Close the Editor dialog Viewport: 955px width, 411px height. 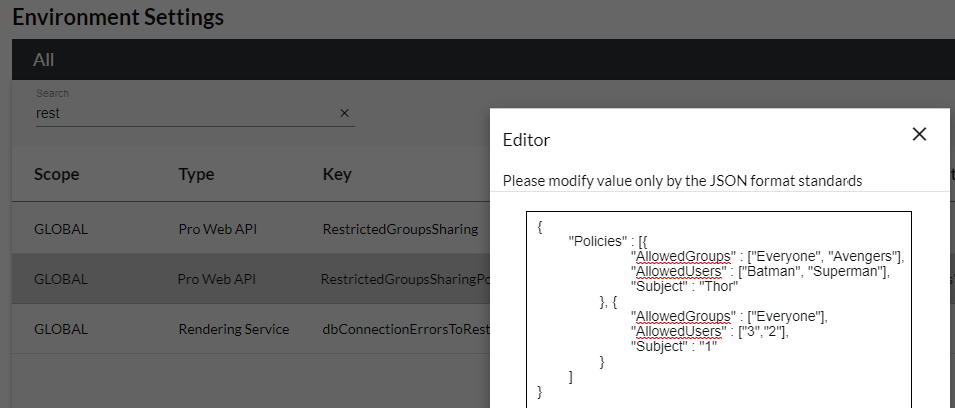(x=919, y=134)
